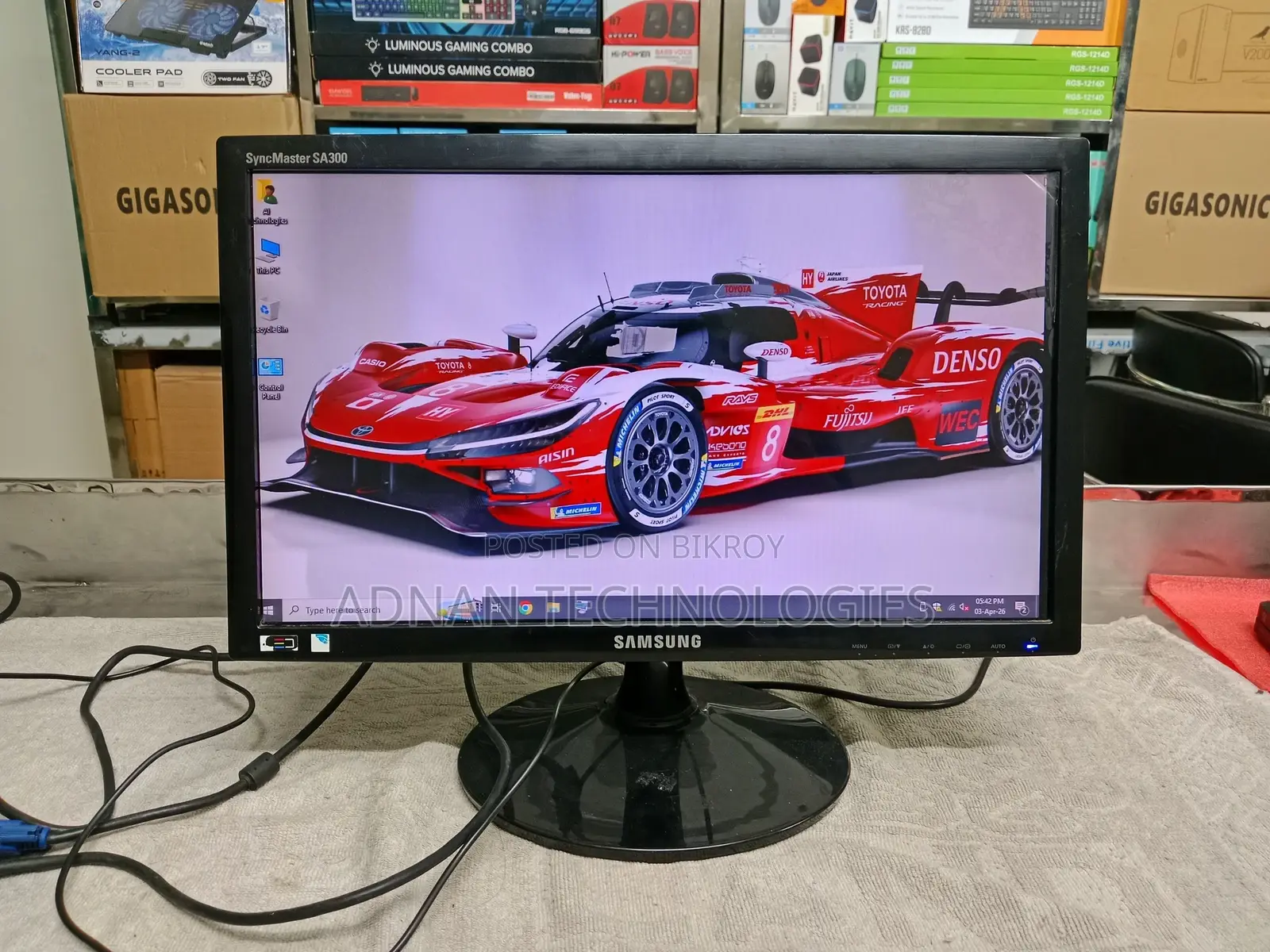
Task: Open Task View on the taskbar
Action: point(495,608)
